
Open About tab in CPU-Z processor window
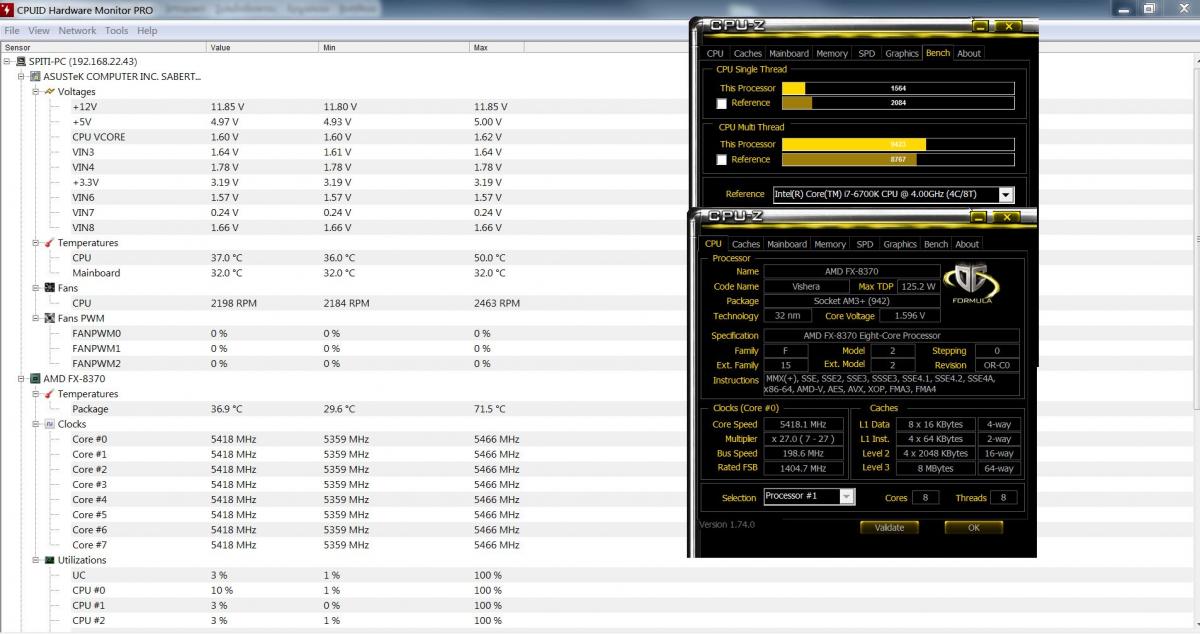(967, 244)
